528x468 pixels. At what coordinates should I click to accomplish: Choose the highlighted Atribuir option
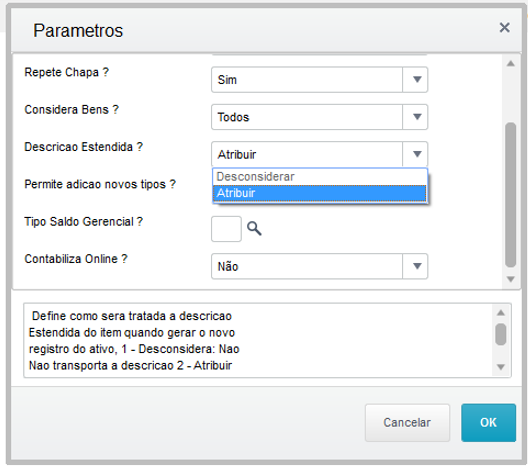point(320,193)
